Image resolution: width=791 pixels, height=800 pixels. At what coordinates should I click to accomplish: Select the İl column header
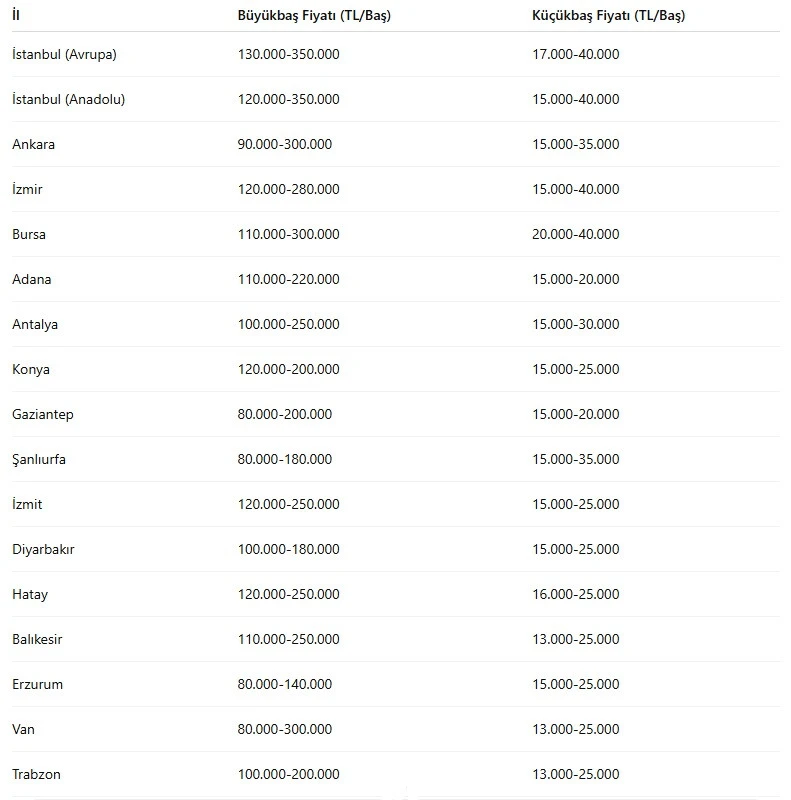click(16, 15)
